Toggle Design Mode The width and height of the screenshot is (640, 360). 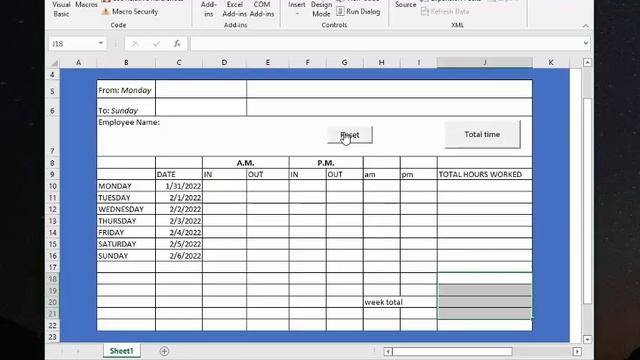(x=321, y=9)
